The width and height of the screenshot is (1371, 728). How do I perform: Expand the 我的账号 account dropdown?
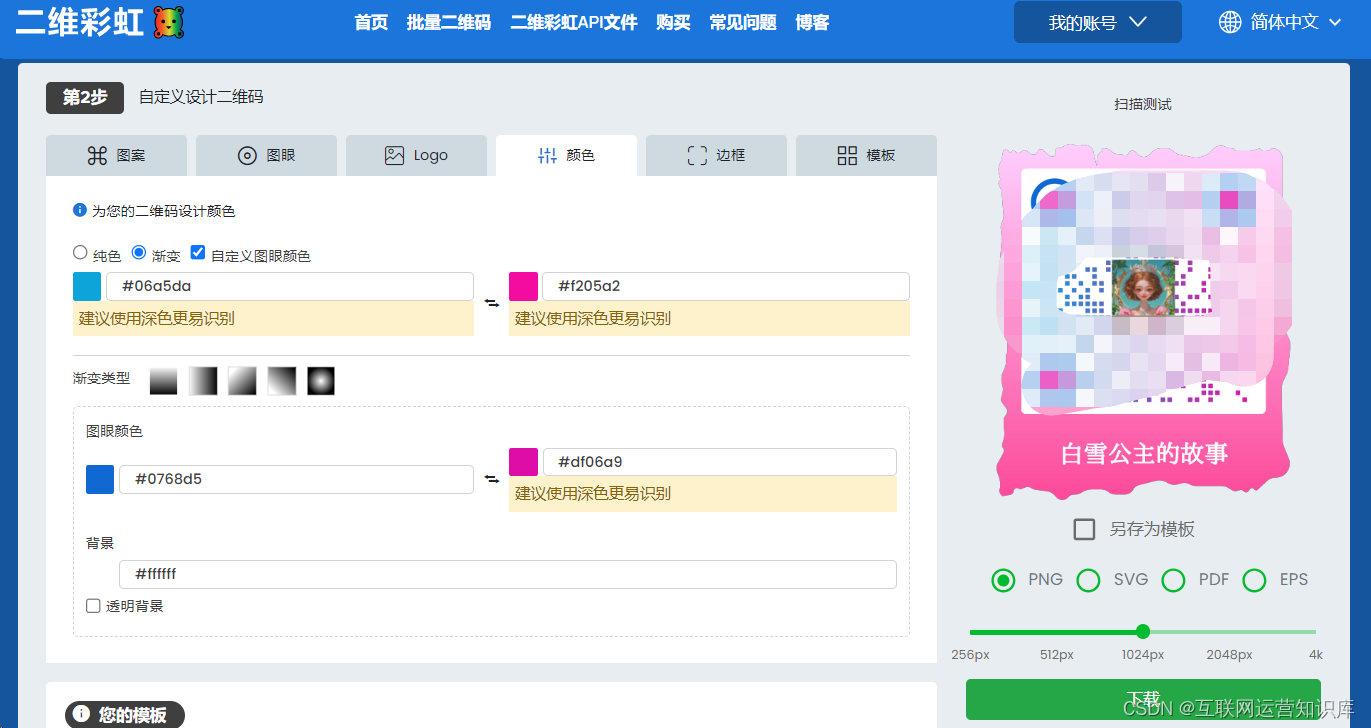pyautogui.click(x=1097, y=22)
